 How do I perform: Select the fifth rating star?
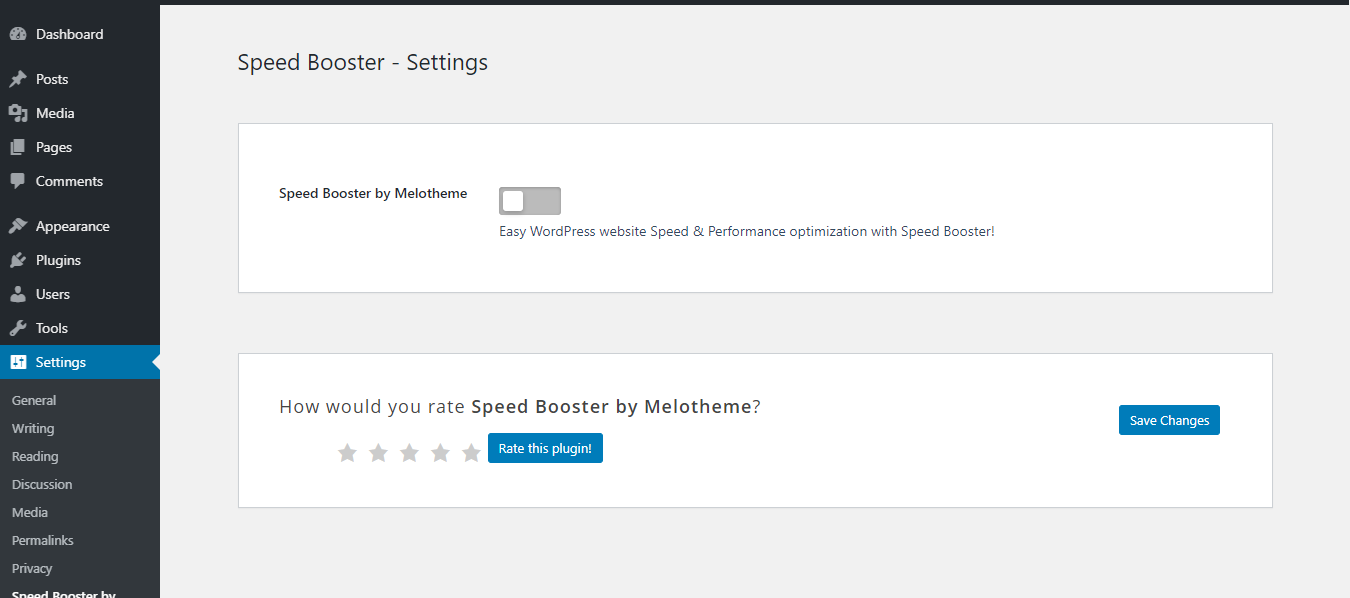pos(471,453)
